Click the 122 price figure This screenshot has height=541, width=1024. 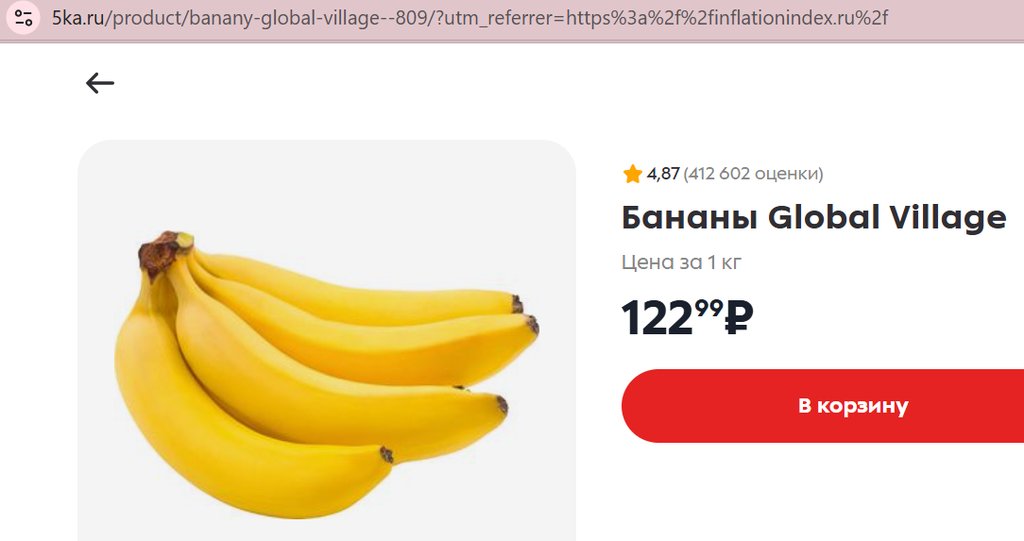point(657,319)
